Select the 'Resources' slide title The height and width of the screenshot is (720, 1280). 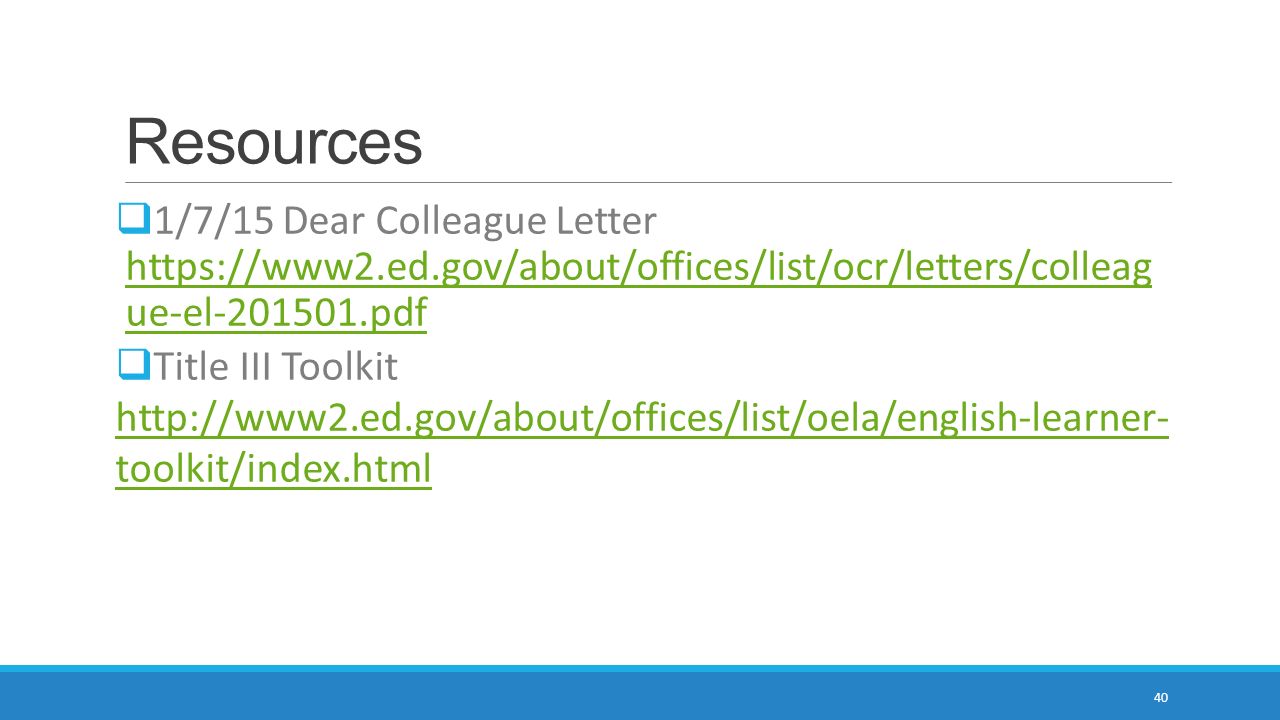[x=274, y=142]
